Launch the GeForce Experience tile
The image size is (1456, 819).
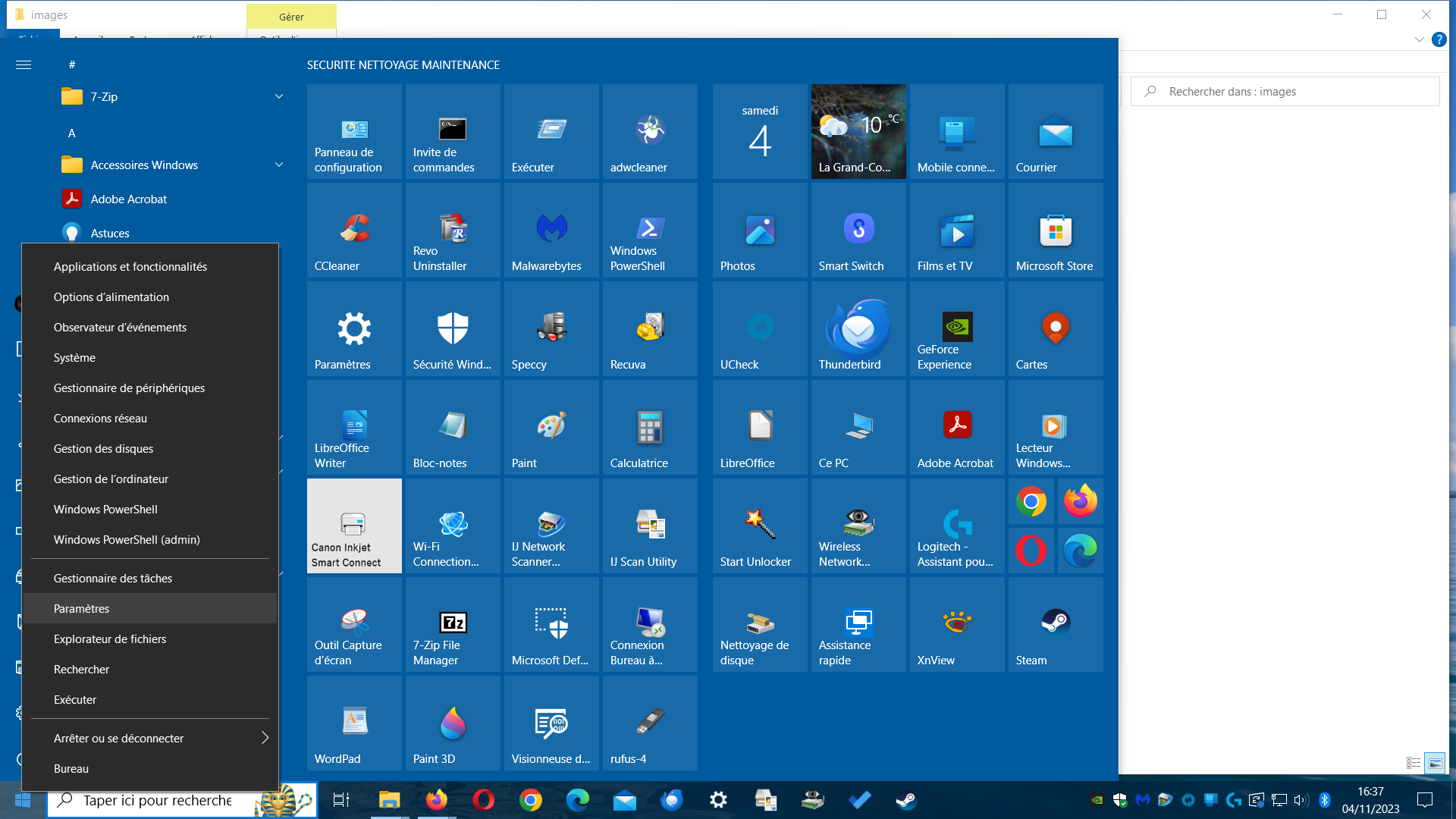957,329
